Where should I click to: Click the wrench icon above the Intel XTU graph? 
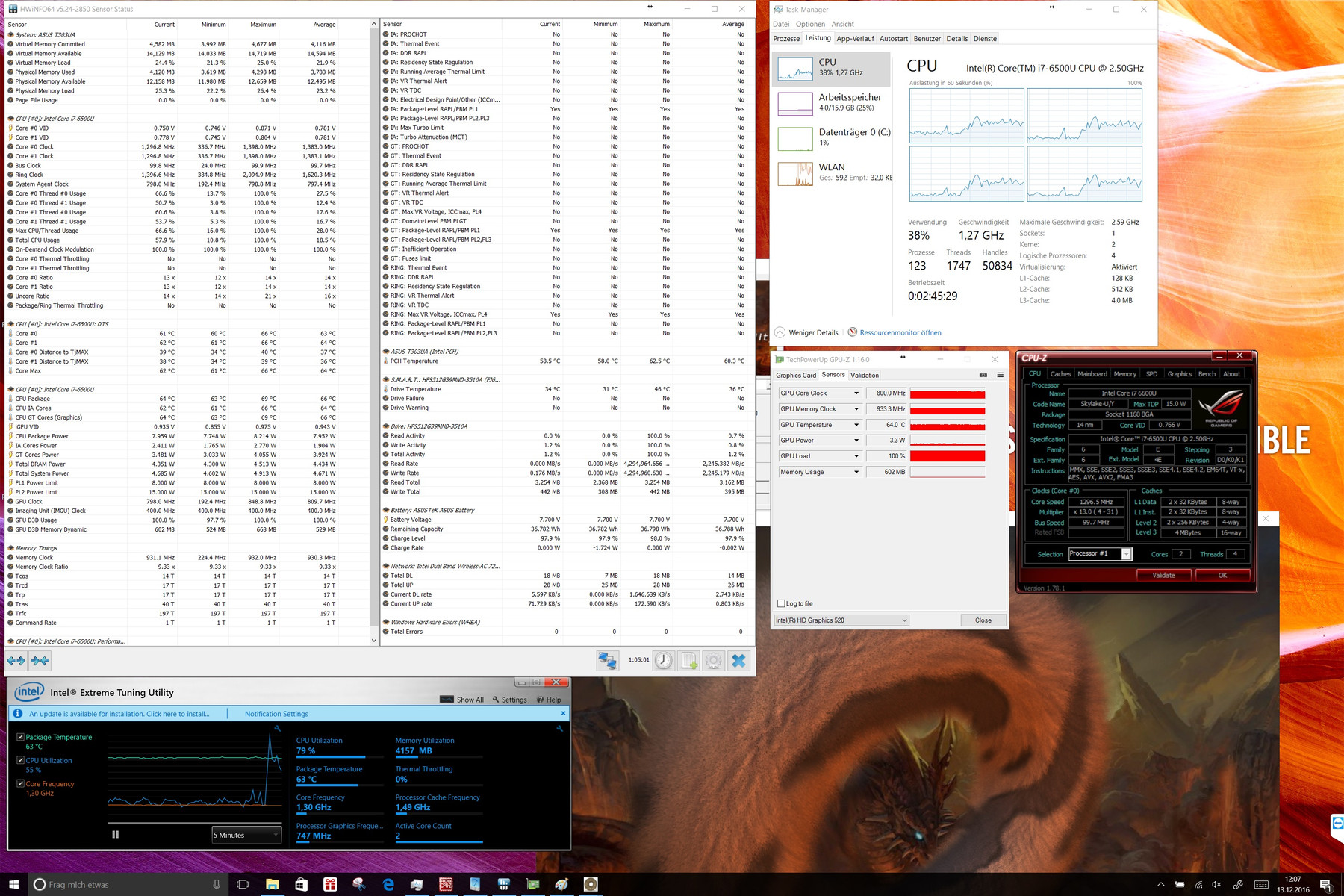tap(277, 729)
